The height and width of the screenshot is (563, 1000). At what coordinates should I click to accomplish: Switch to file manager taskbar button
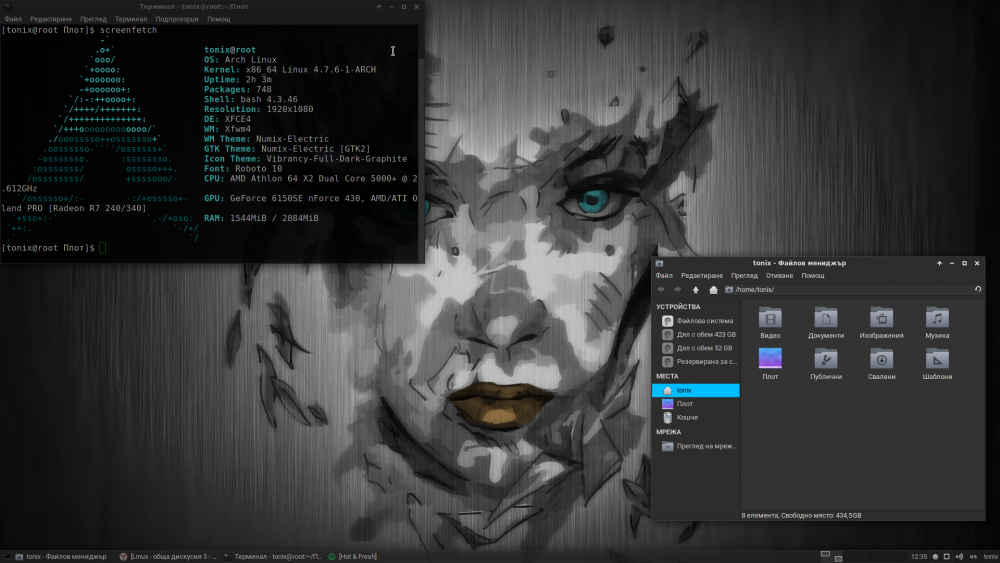click(x=61, y=557)
